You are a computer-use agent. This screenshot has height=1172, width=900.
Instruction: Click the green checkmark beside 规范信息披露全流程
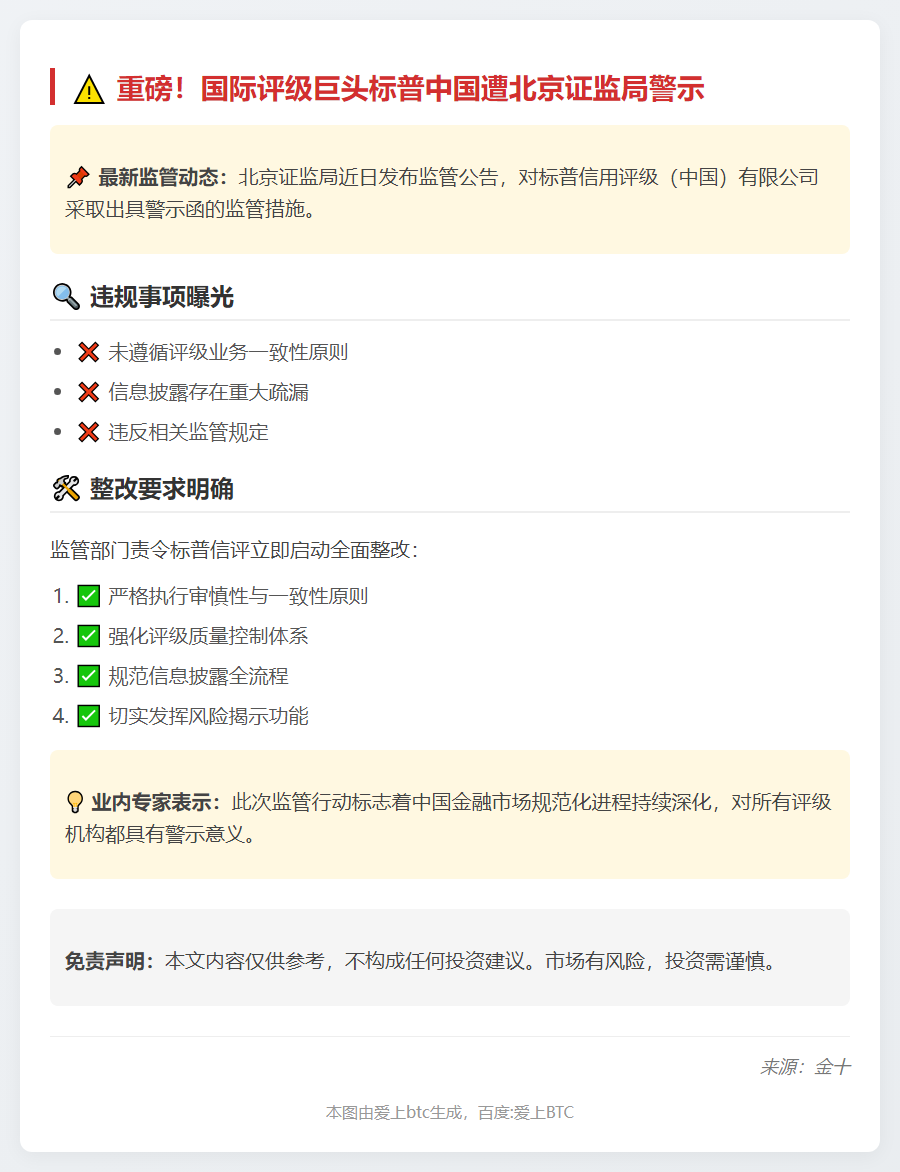[88, 676]
